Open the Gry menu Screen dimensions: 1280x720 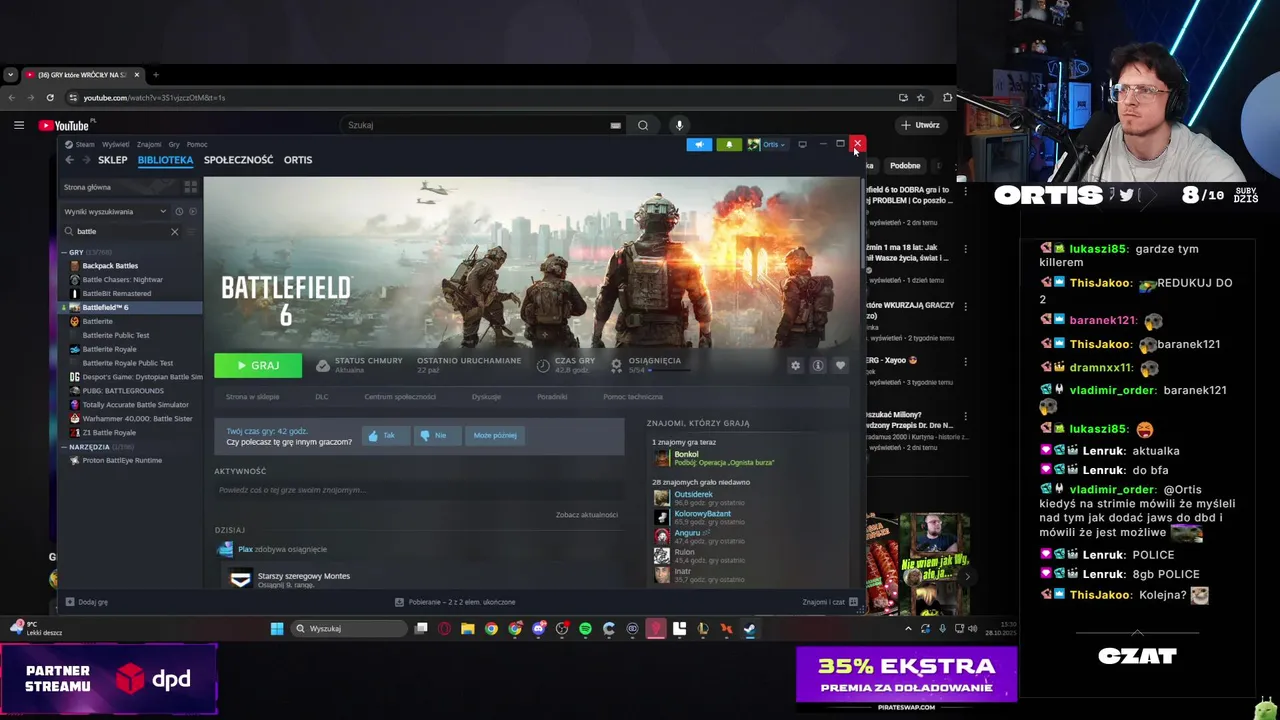[x=174, y=144]
